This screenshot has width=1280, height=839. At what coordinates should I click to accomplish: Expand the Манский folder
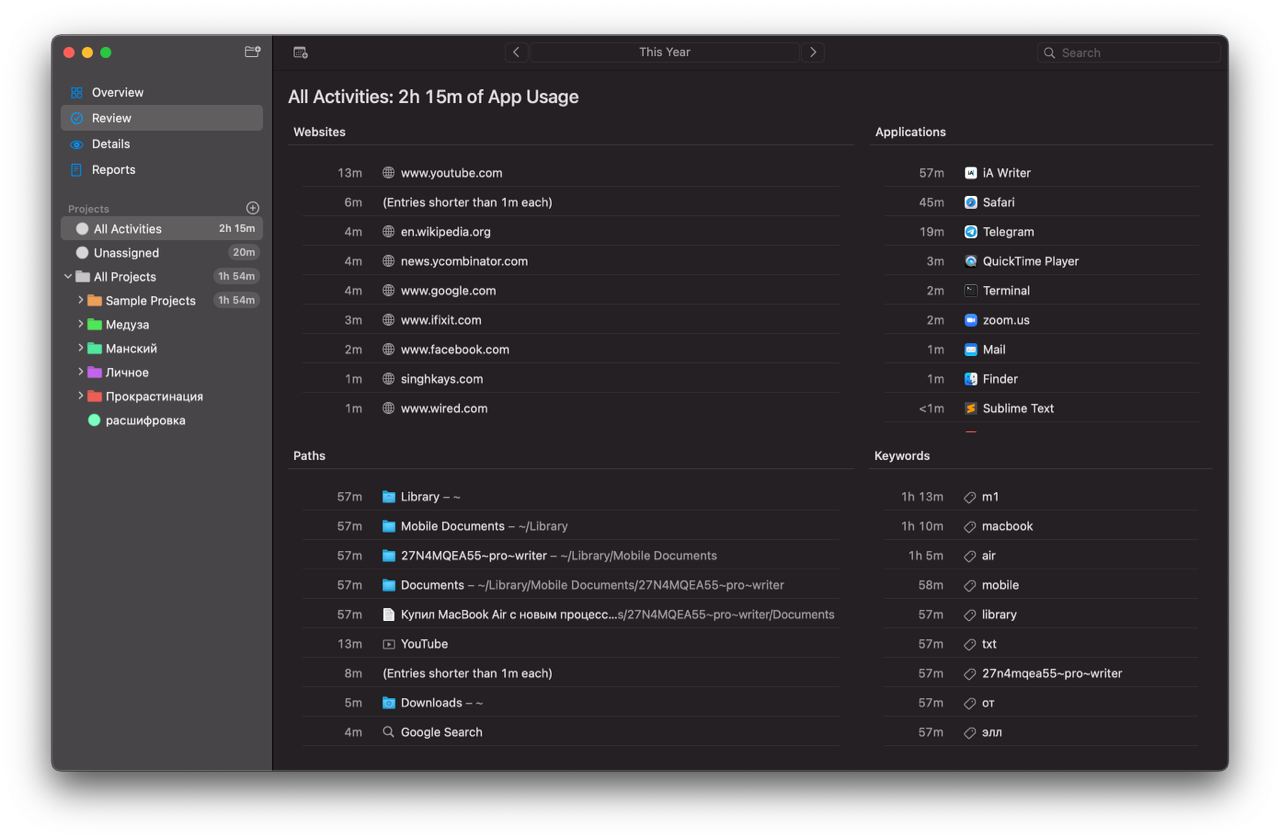pyautogui.click(x=81, y=348)
